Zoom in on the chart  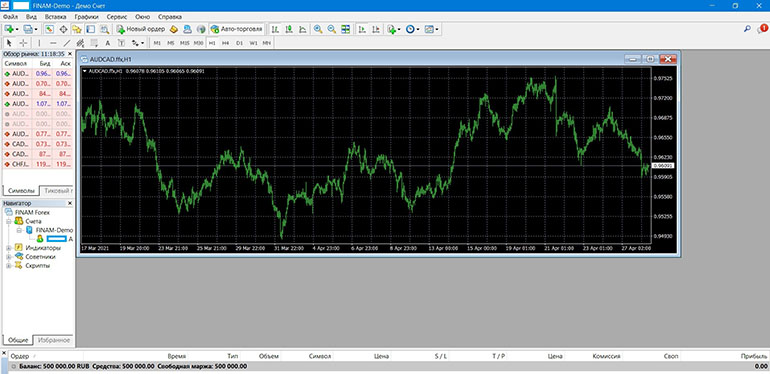coord(318,29)
